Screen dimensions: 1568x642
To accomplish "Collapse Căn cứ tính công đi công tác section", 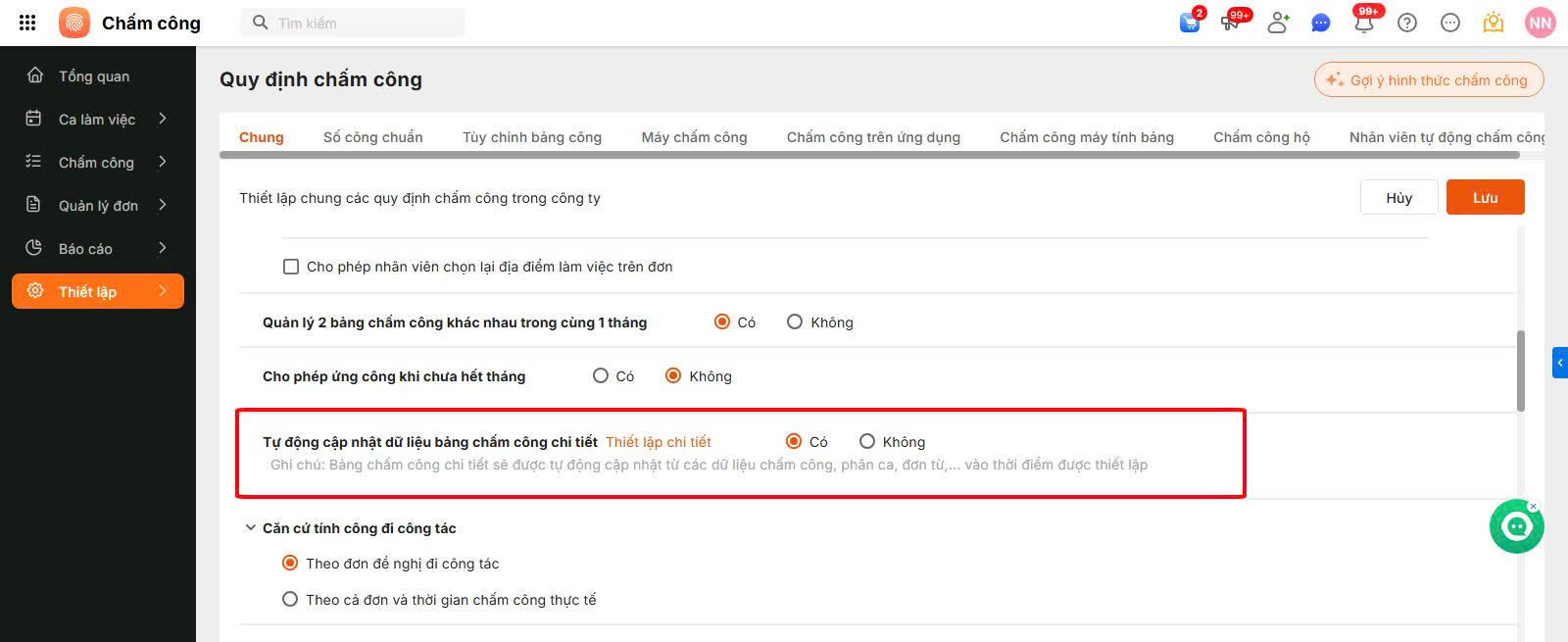I will (250, 528).
